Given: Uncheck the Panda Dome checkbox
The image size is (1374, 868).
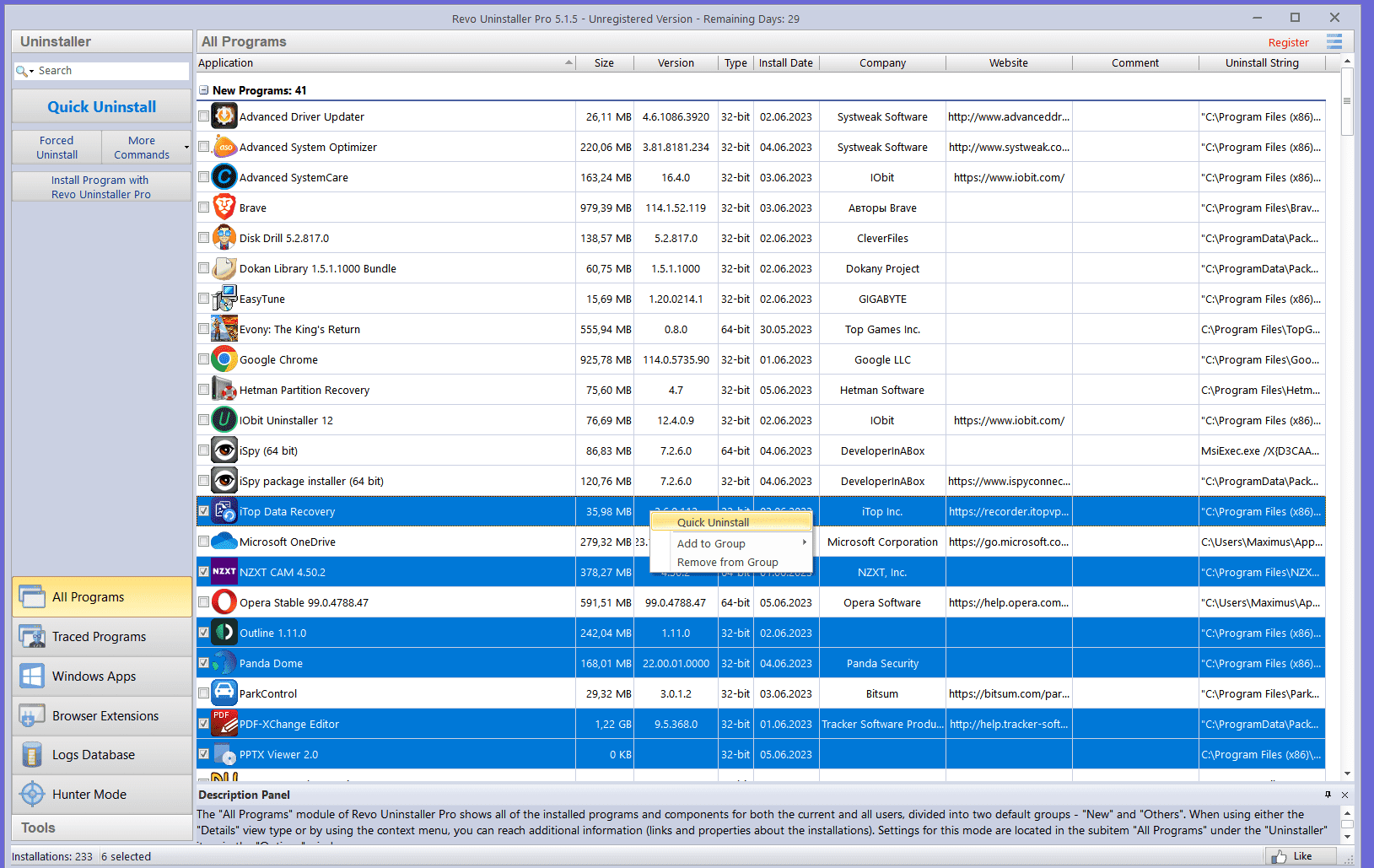Looking at the screenshot, I should tap(203, 663).
